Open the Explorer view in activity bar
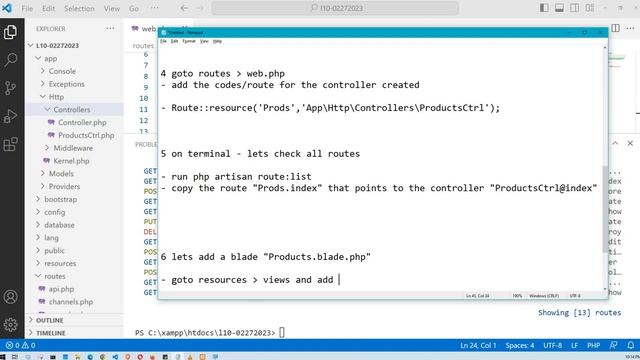 coord(11,32)
